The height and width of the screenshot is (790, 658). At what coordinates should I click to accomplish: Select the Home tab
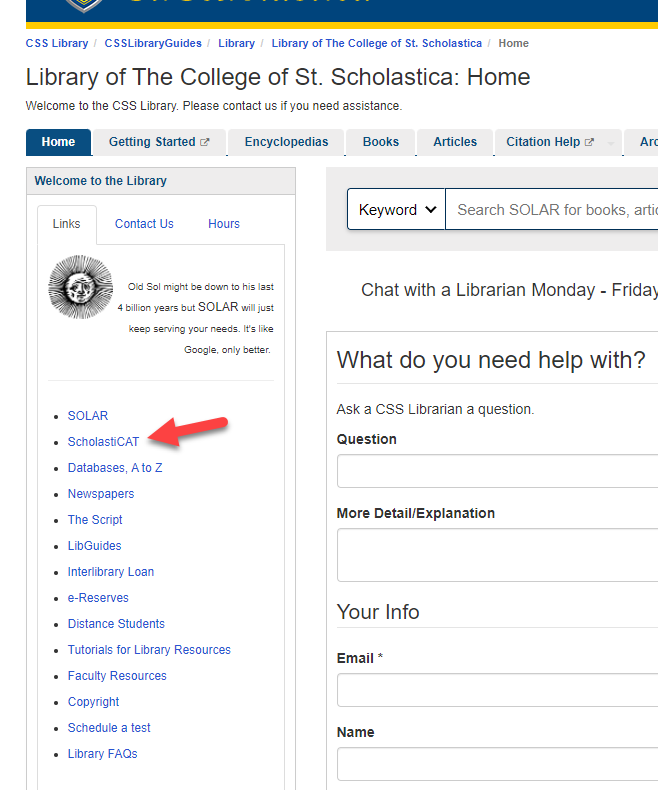58,142
